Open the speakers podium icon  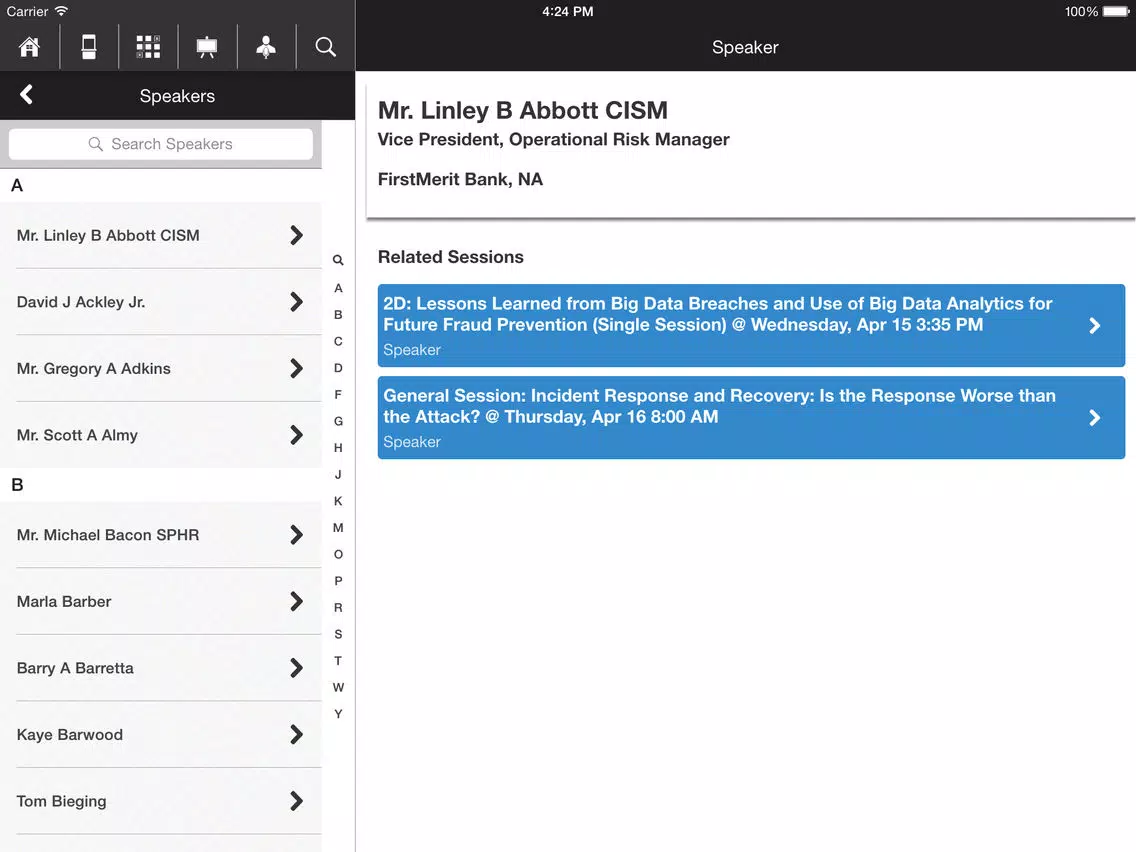[266, 47]
